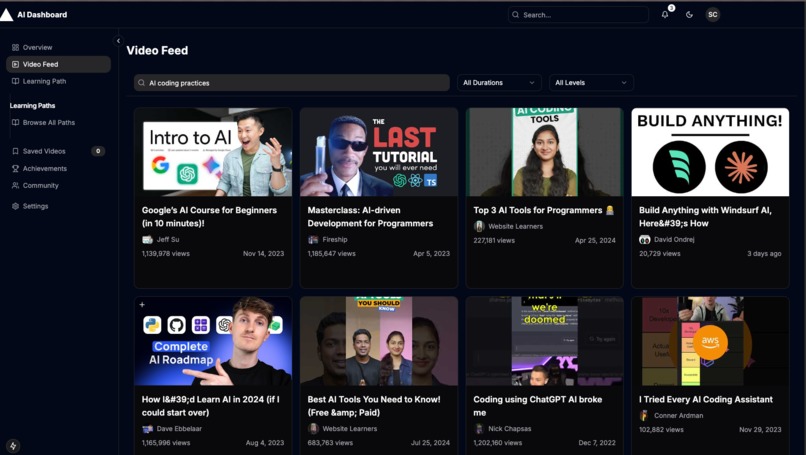Select Video Feed in the sidebar

coord(59,64)
